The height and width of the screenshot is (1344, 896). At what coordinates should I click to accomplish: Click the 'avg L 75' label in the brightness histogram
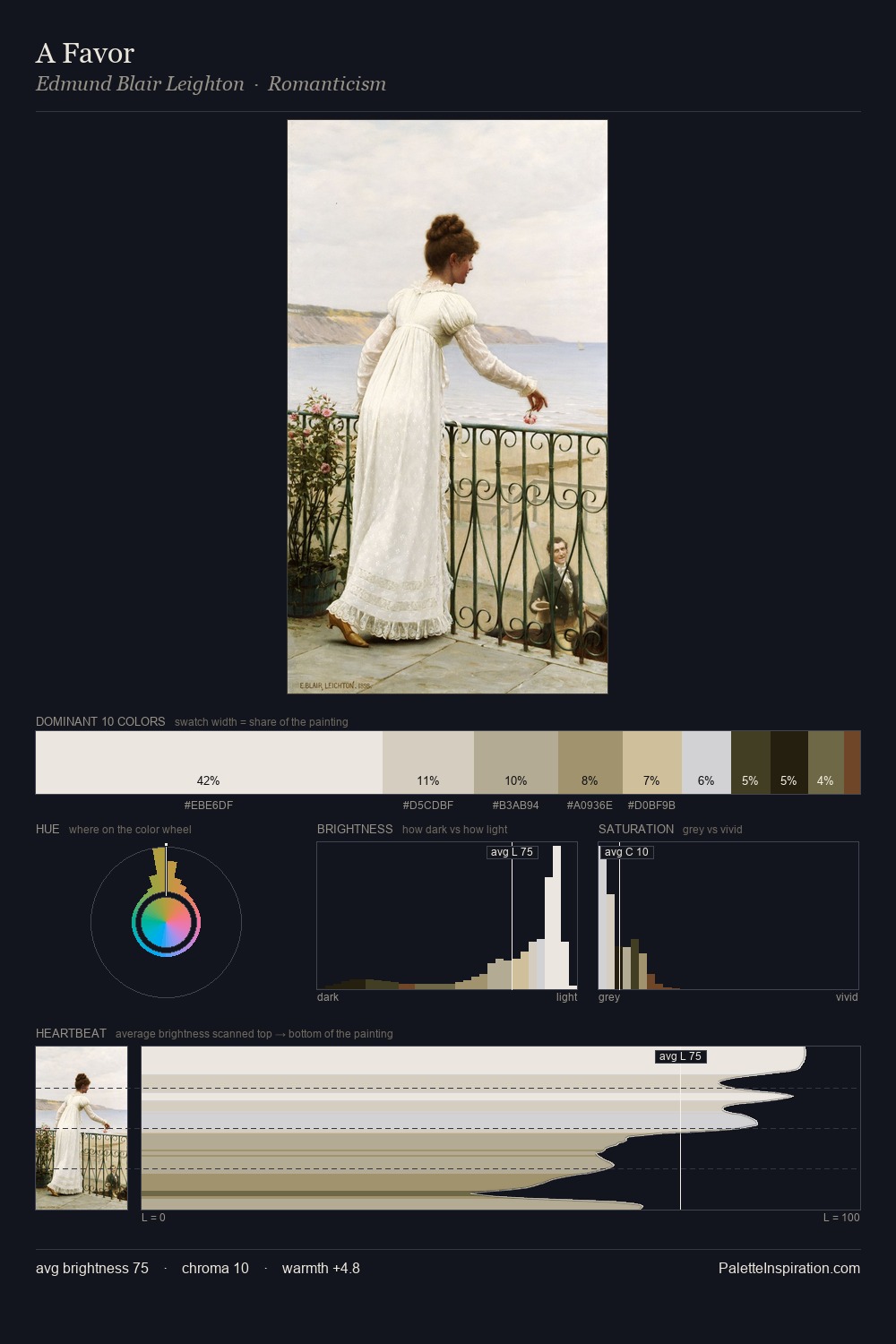(512, 852)
